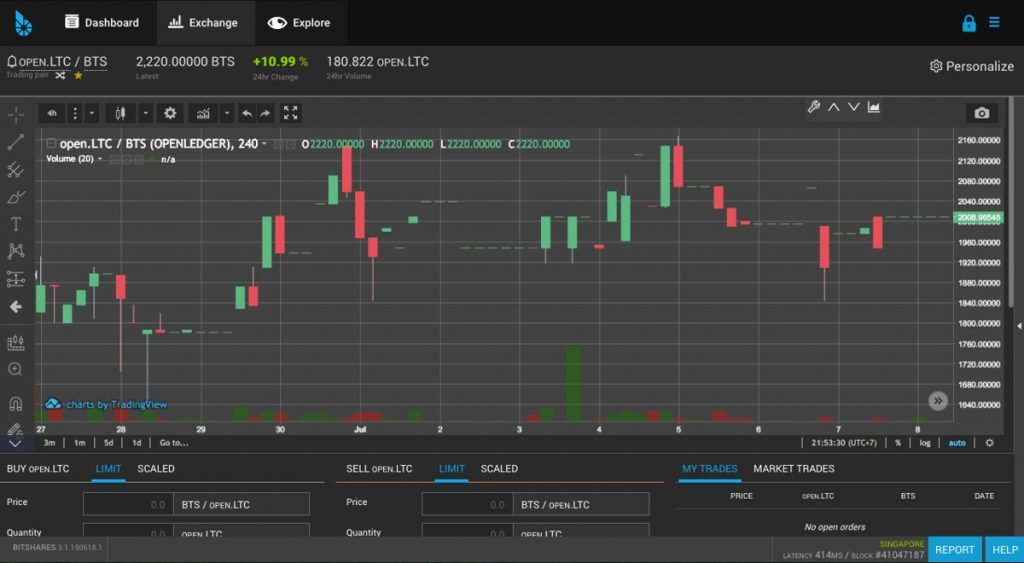Click the sell Price input field
This screenshot has width=1024, height=563.
click(x=467, y=504)
